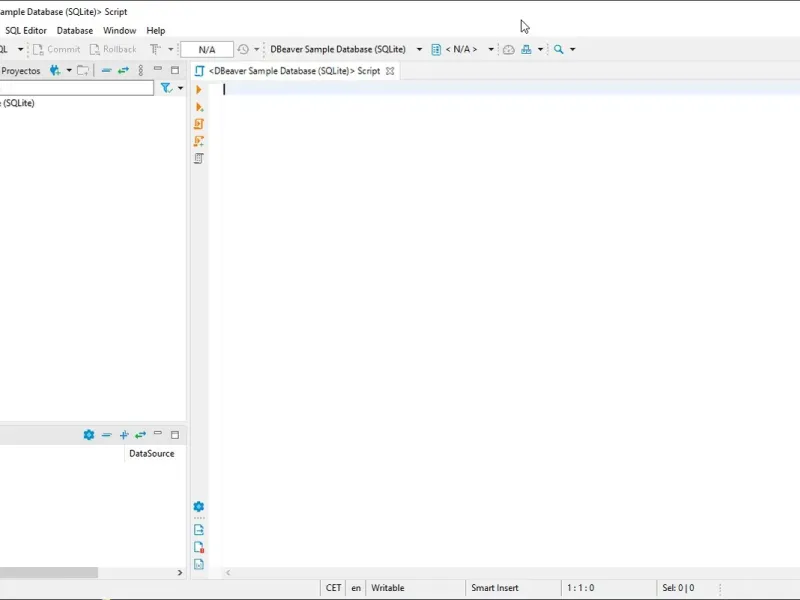800x600 pixels.
Task: Click CET timezone in status bar
Action: (333, 588)
